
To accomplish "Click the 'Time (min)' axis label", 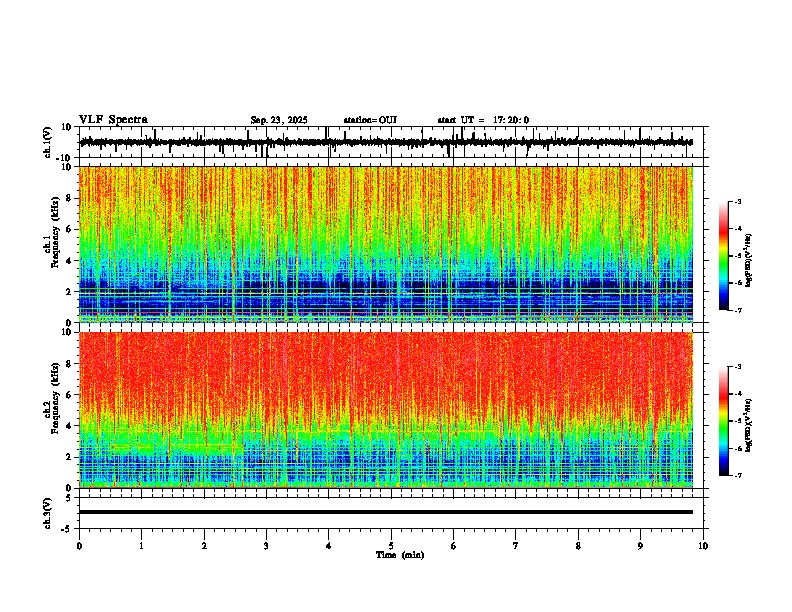I will 400,555.
